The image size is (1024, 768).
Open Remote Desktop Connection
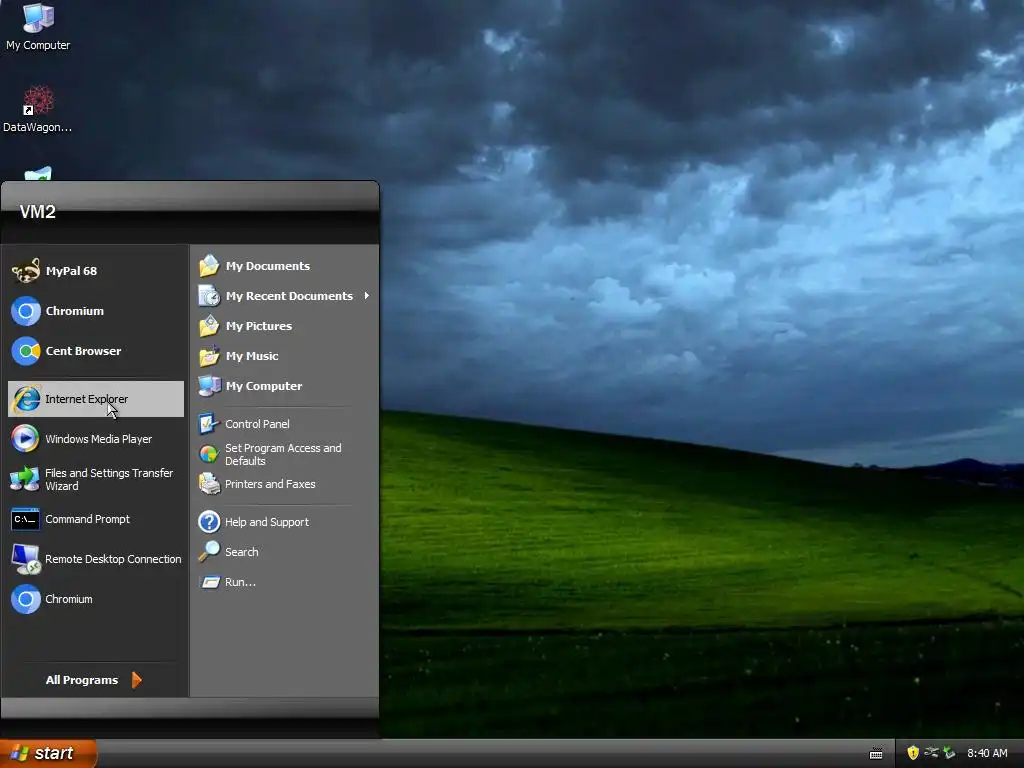coord(96,559)
